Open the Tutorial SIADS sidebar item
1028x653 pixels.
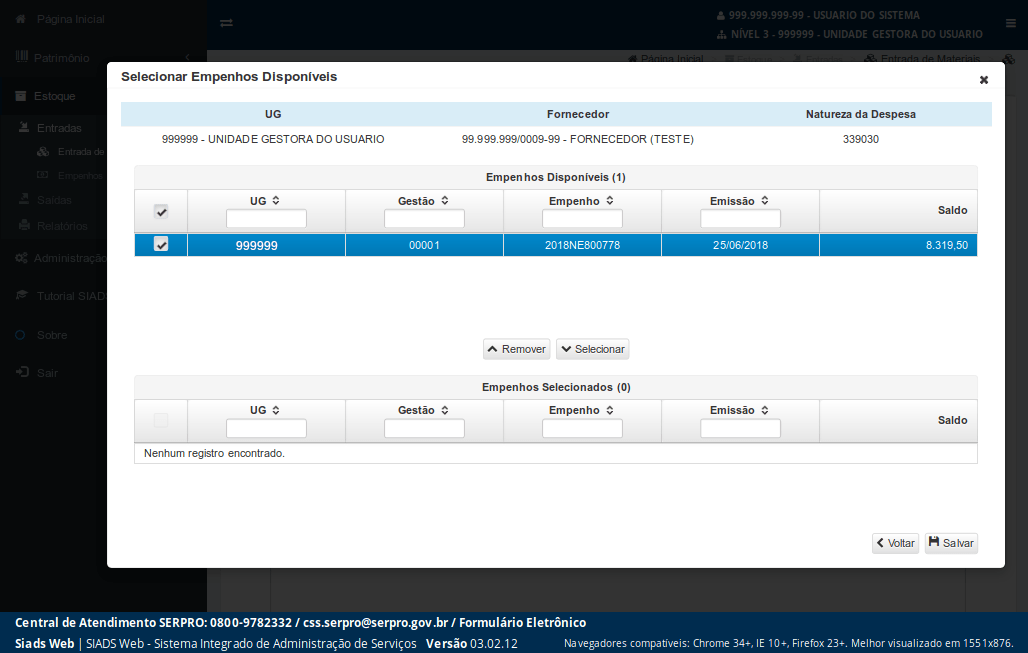[x=71, y=296]
